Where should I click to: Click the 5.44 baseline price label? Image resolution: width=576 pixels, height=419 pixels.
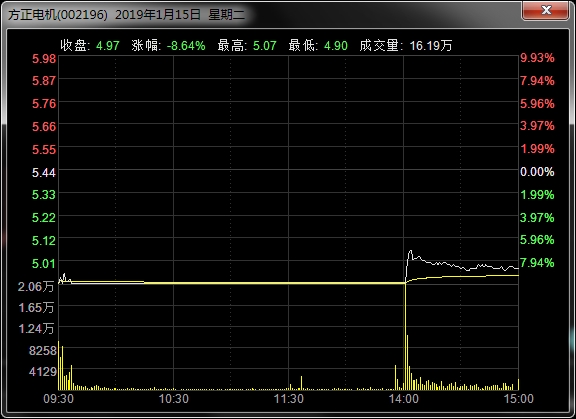tap(44, 173)
